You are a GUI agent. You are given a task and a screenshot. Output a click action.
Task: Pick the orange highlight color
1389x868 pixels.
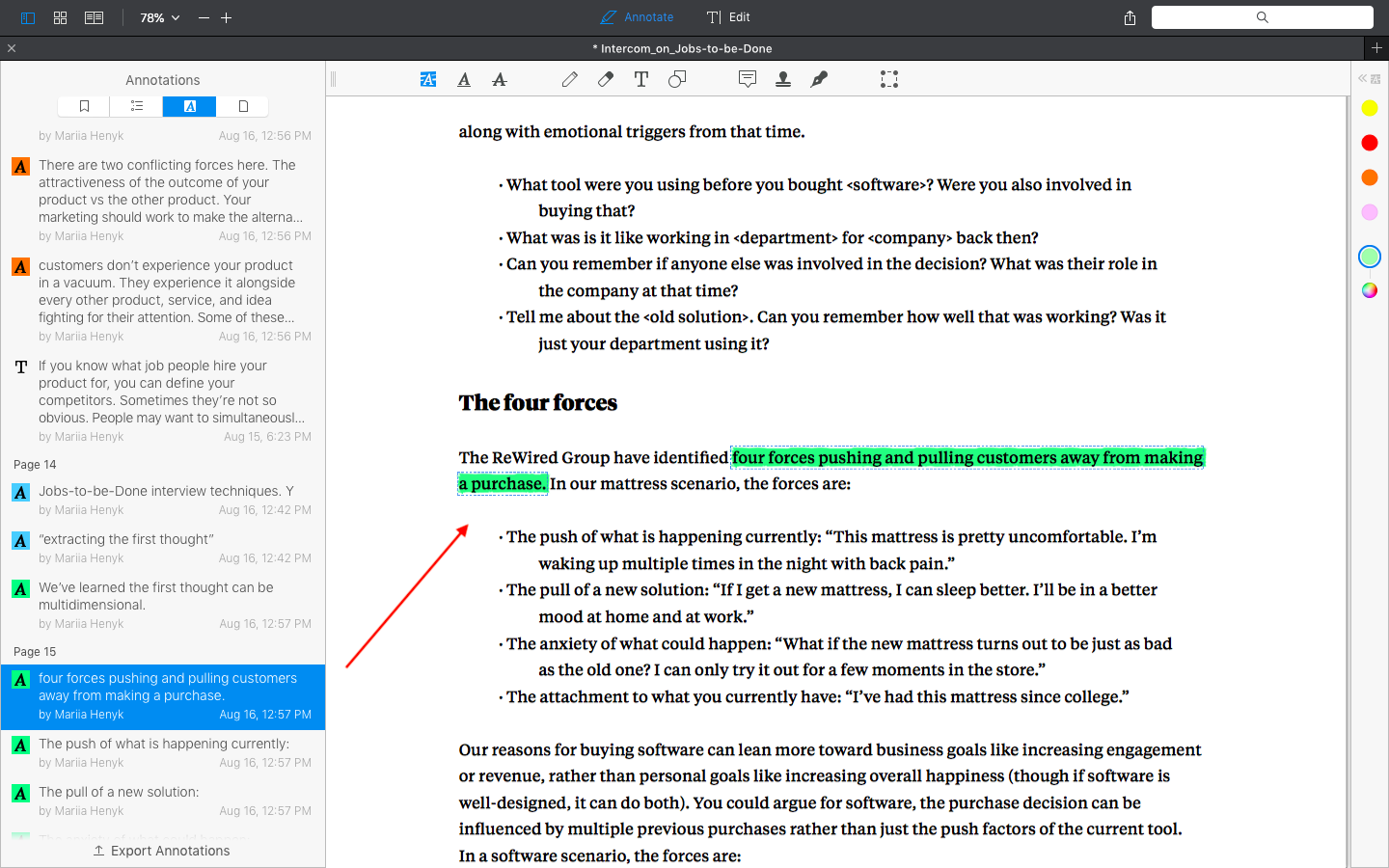[x=1370, y=177]
